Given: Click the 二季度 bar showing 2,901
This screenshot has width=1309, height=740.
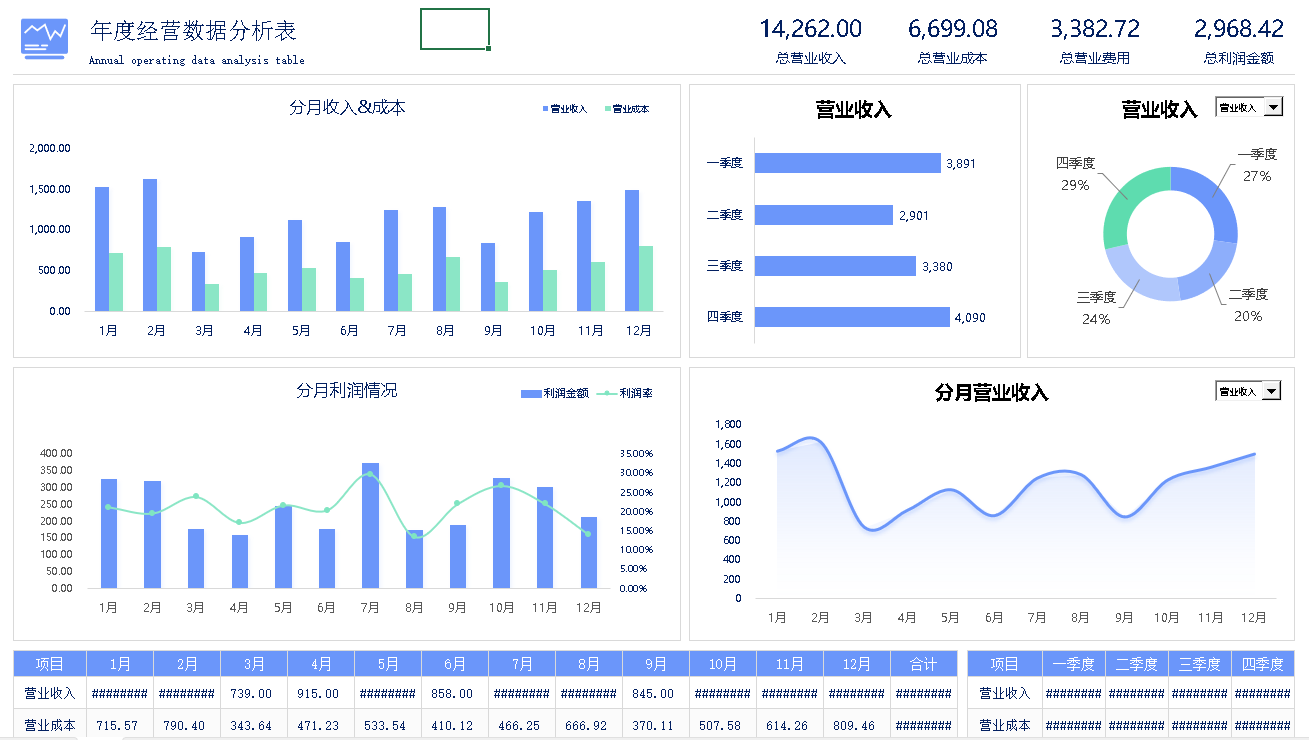Looking at the screenshot, I should [823, 215].
